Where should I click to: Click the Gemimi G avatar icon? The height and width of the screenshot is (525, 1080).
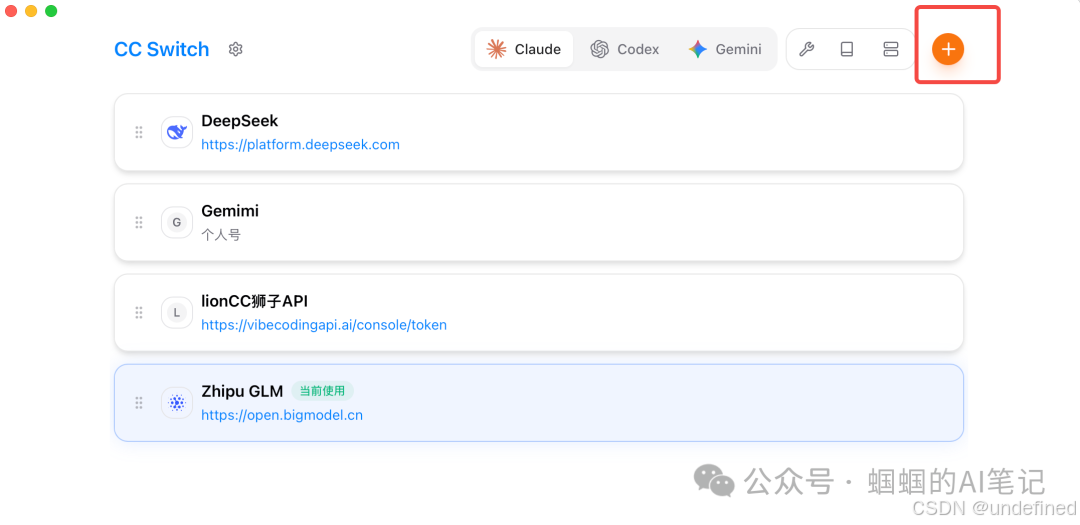(x=177, y=222)
